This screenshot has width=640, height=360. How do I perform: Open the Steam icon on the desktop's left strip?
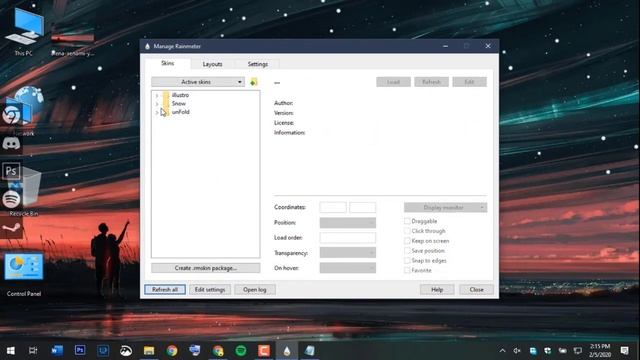pos(11,229)
